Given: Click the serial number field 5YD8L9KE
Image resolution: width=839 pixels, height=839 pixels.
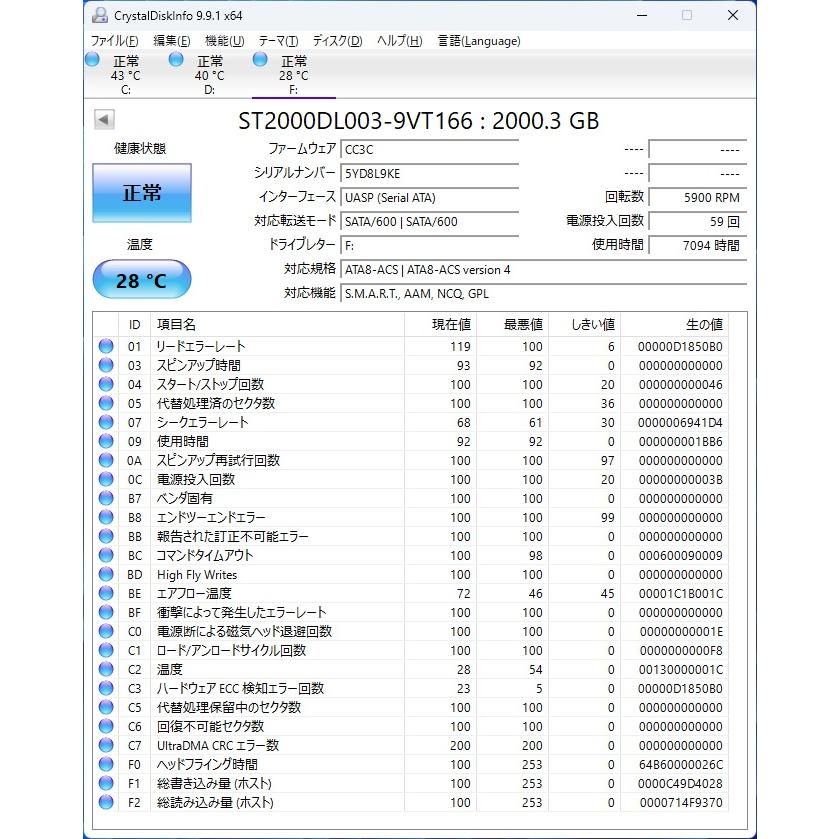Looking at the screenshot, I should click(430, 173).
